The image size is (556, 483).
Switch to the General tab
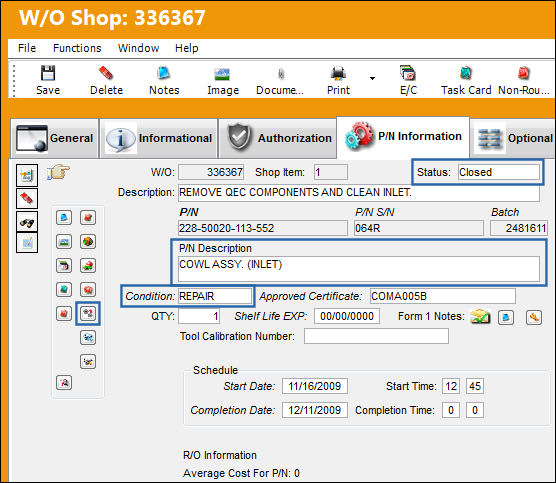pos(55,138)
